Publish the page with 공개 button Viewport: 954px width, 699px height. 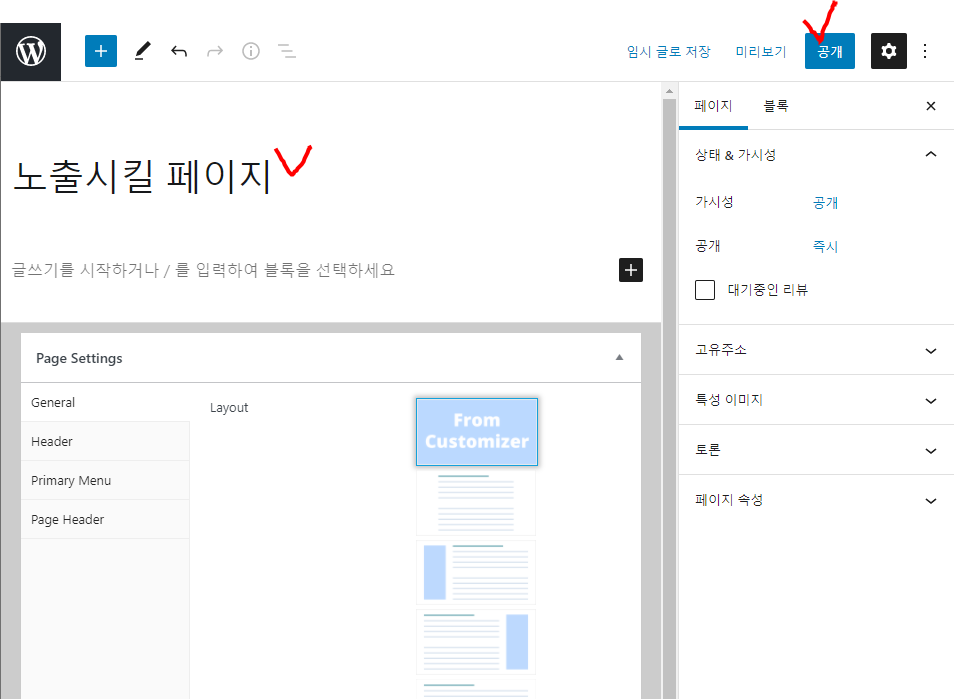(x=830, y=51)
